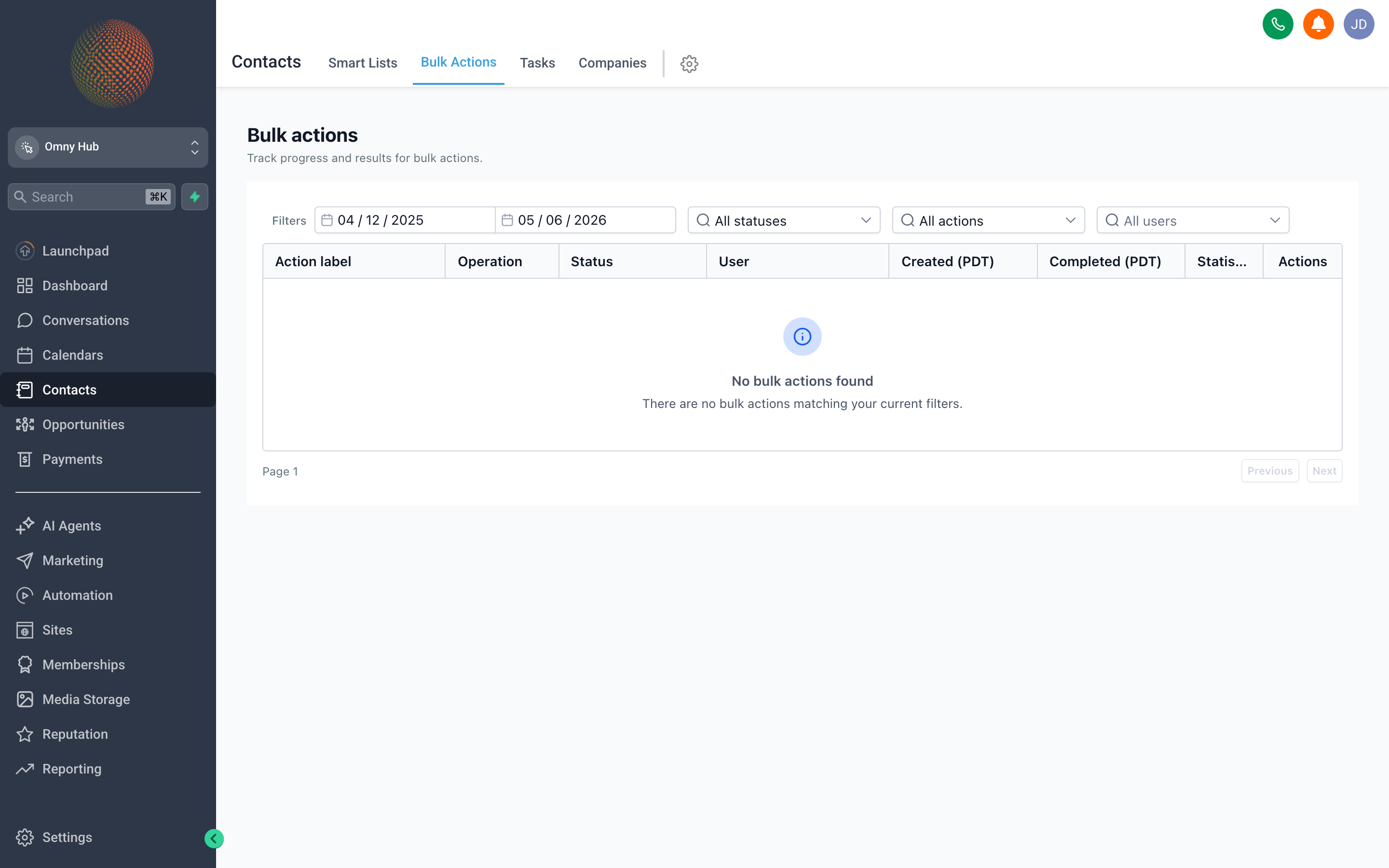Click the AI Agents sparkle icon
The height and width of the screenshot is (868, 1389).
point(25,526)
